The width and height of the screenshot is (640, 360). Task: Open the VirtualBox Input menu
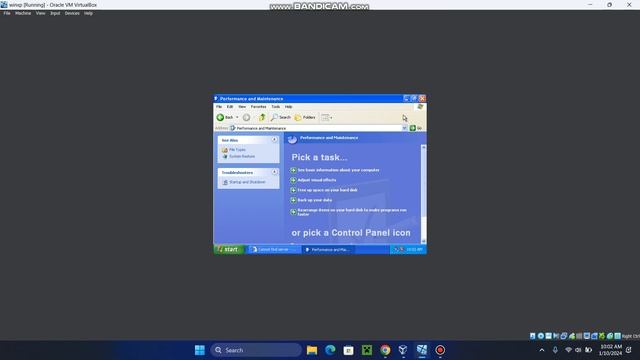coord(55,13)
